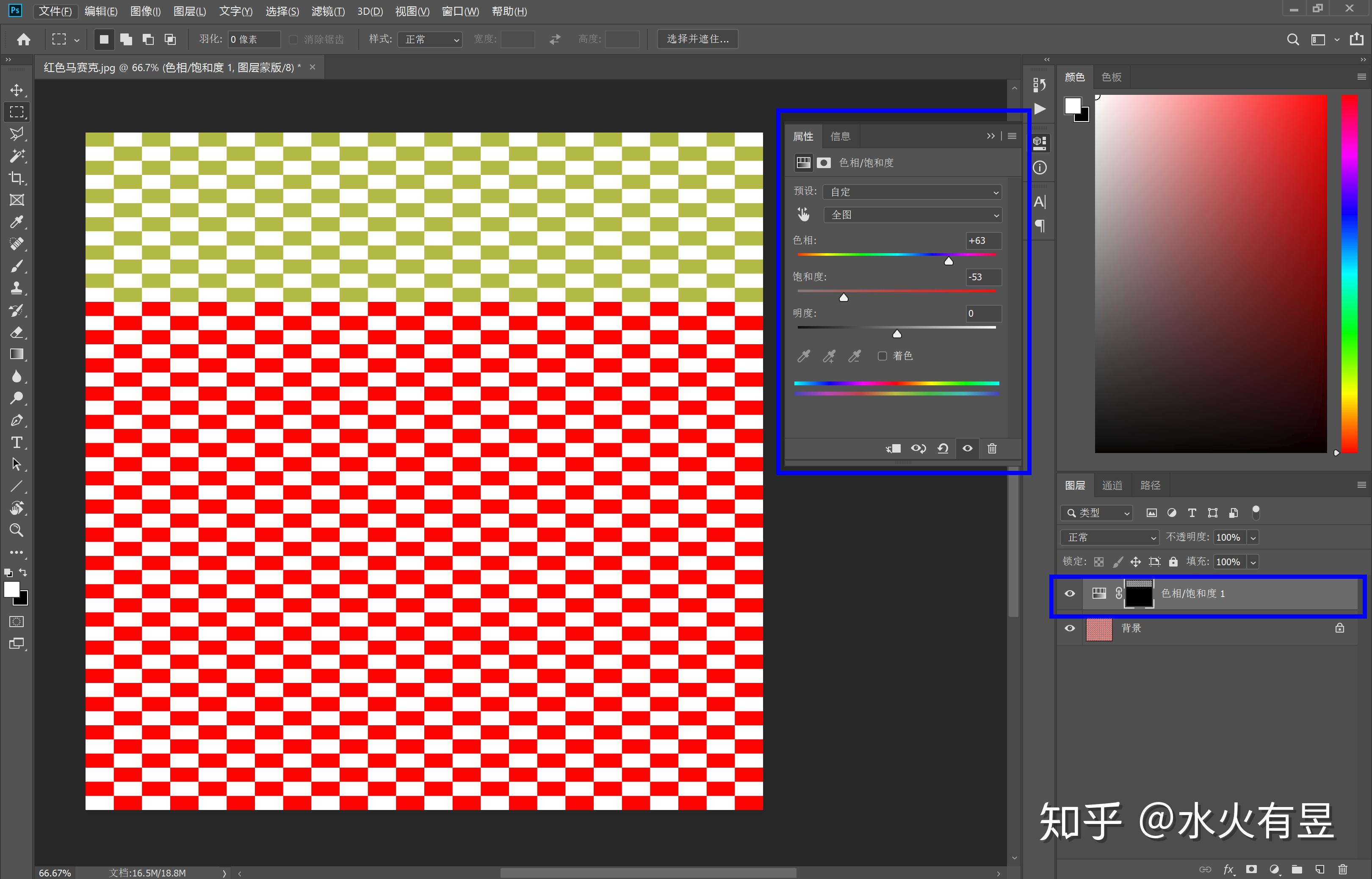
Task: Switch to the 信息 panel tab
Action: [x=840, y=136]
